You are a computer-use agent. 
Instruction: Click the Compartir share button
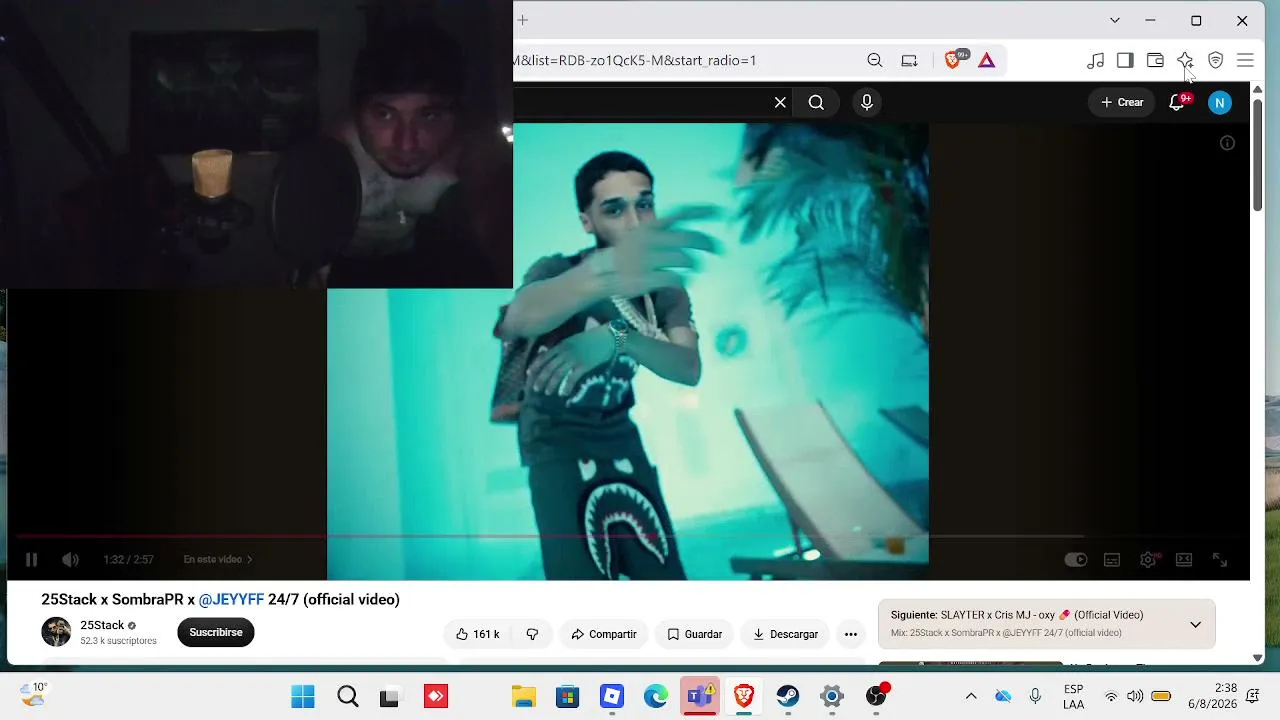point(603,634)
